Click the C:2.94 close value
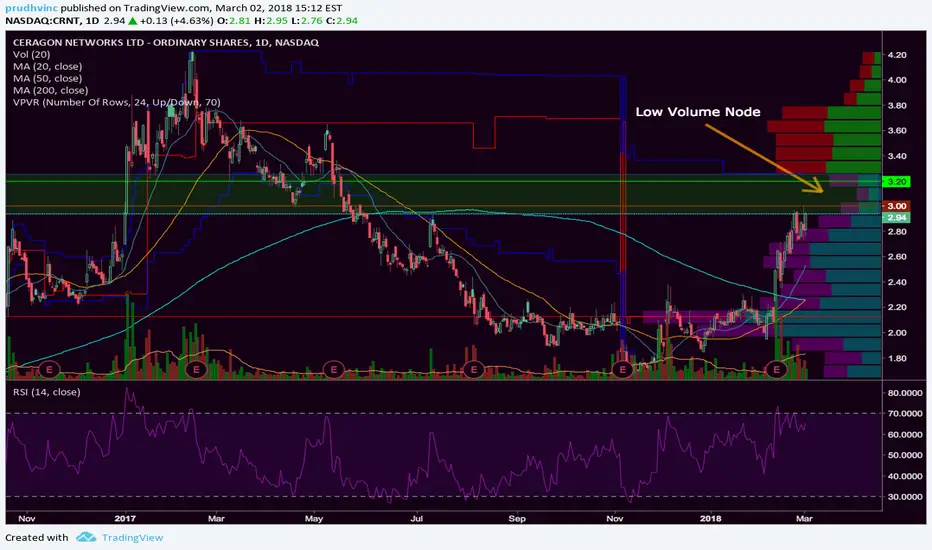The height and width of the screenshot is (550, 932). pyautogui.click(x=342, y=21)
